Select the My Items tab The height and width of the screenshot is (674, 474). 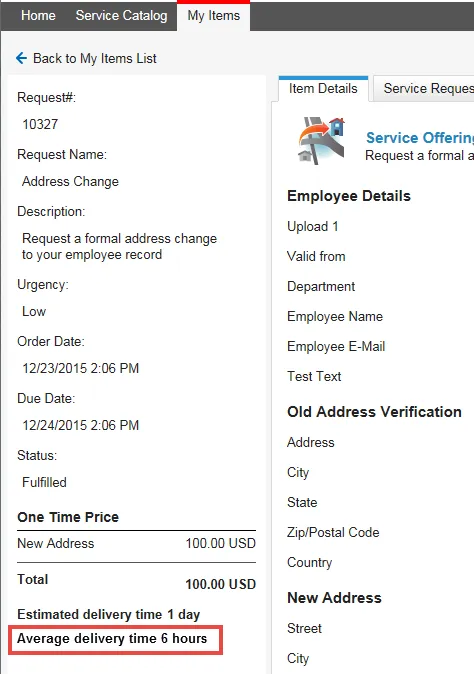click(x=214, y=15)
